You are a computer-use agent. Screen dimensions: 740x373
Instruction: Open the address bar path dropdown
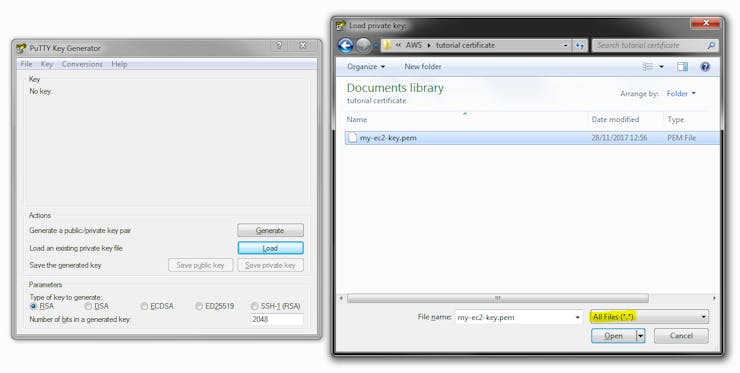click(x=565, y=45)
